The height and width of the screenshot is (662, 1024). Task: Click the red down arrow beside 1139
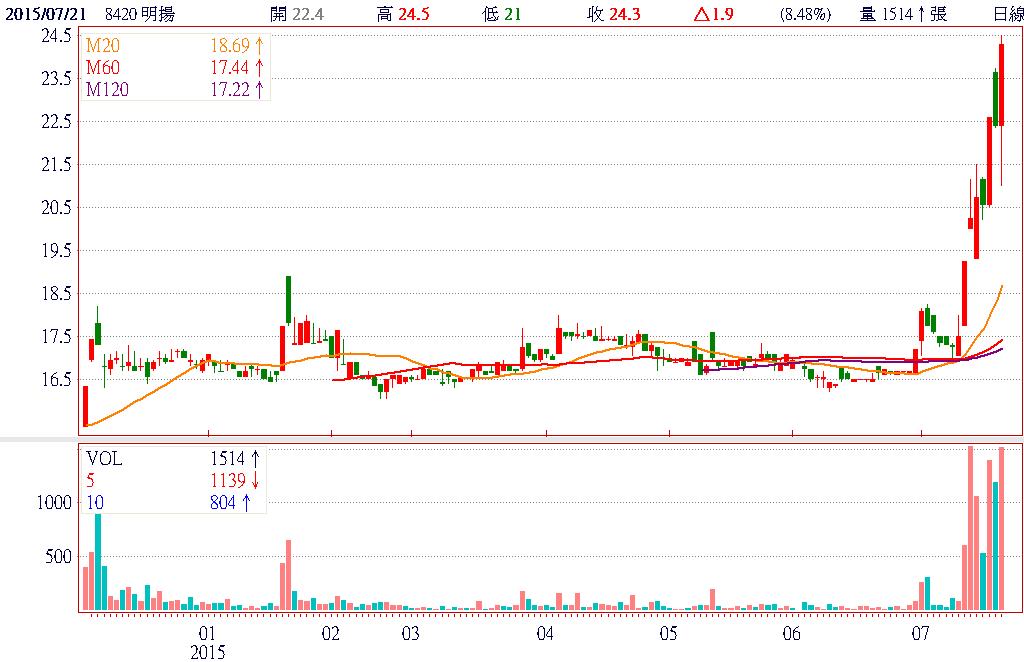click(256, 480)
